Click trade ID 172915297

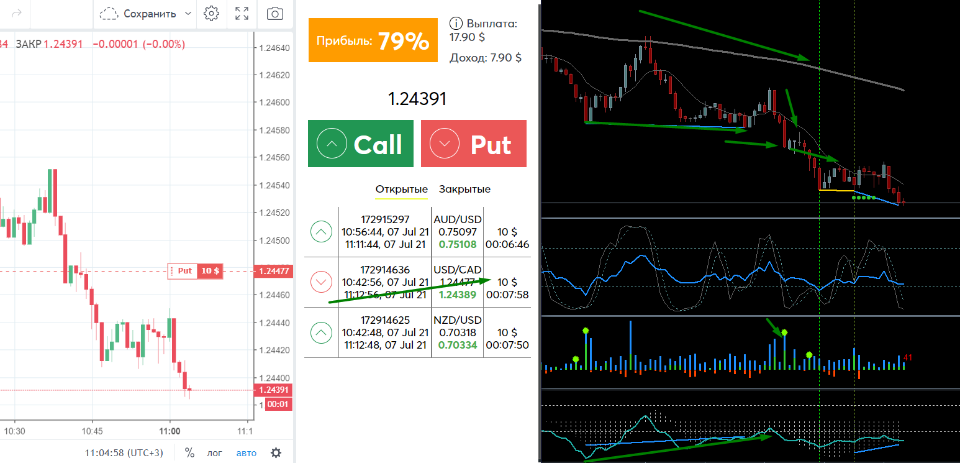tap(384, 219)
